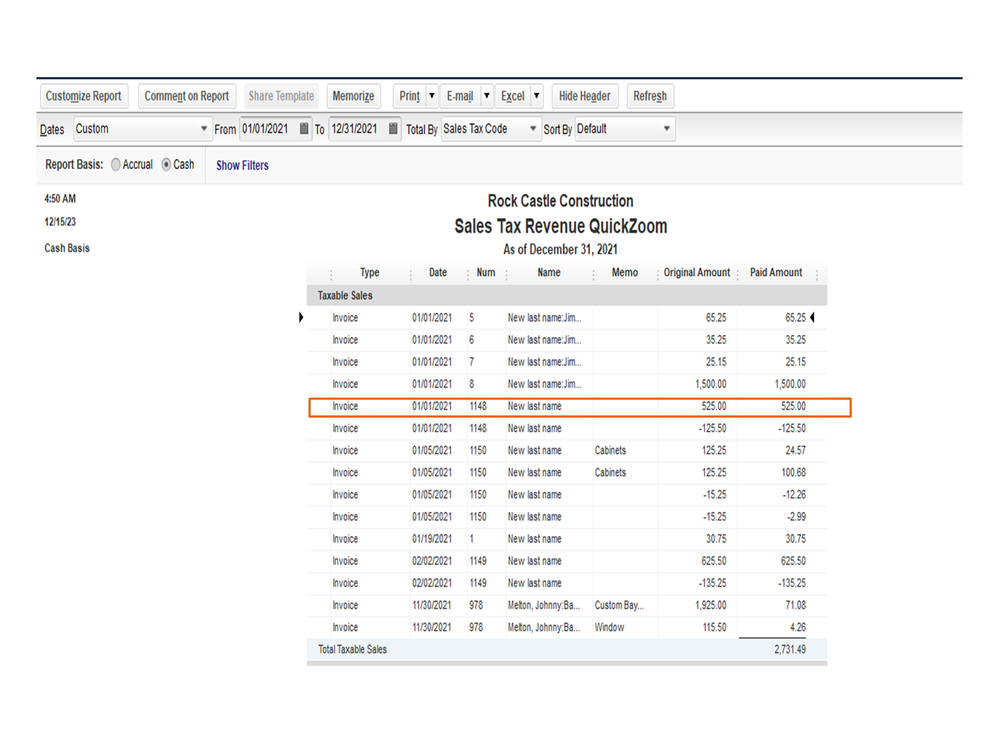The height and width of the screenshot is (749, 999).
Task: Click the E-mail button
Action: click(459, 96)
